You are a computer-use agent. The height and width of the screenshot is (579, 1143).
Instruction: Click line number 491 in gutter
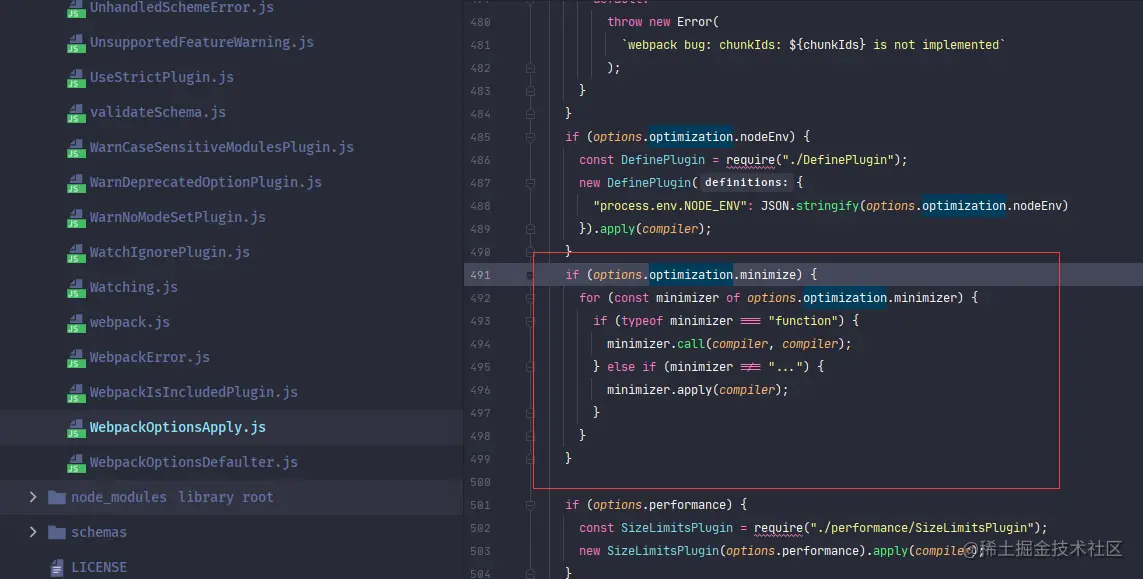tap(480, 275)
